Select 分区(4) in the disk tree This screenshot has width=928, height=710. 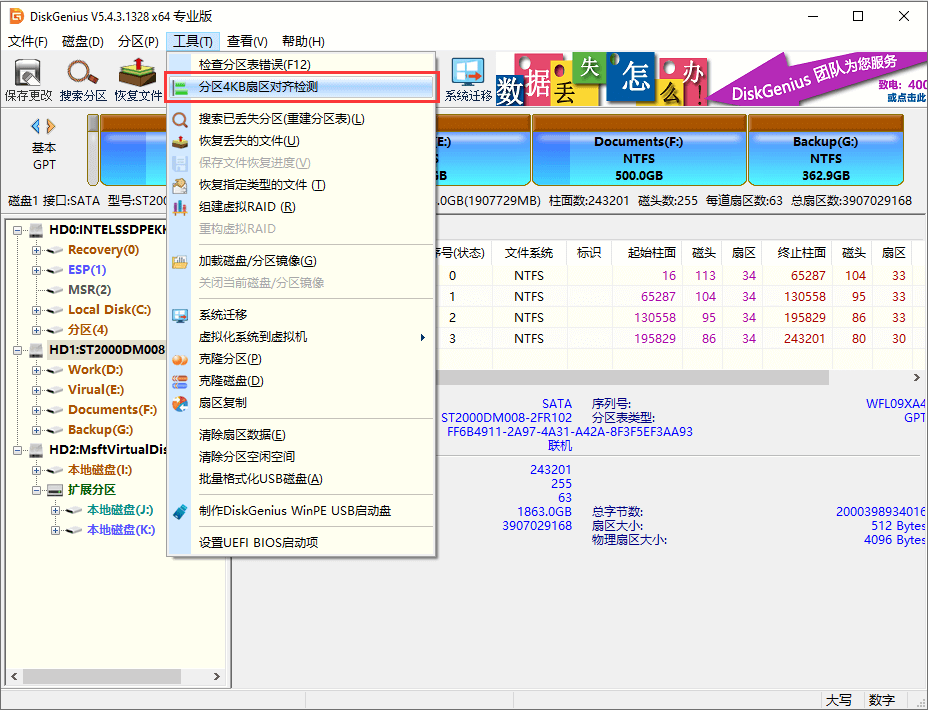tap(88, 330)
